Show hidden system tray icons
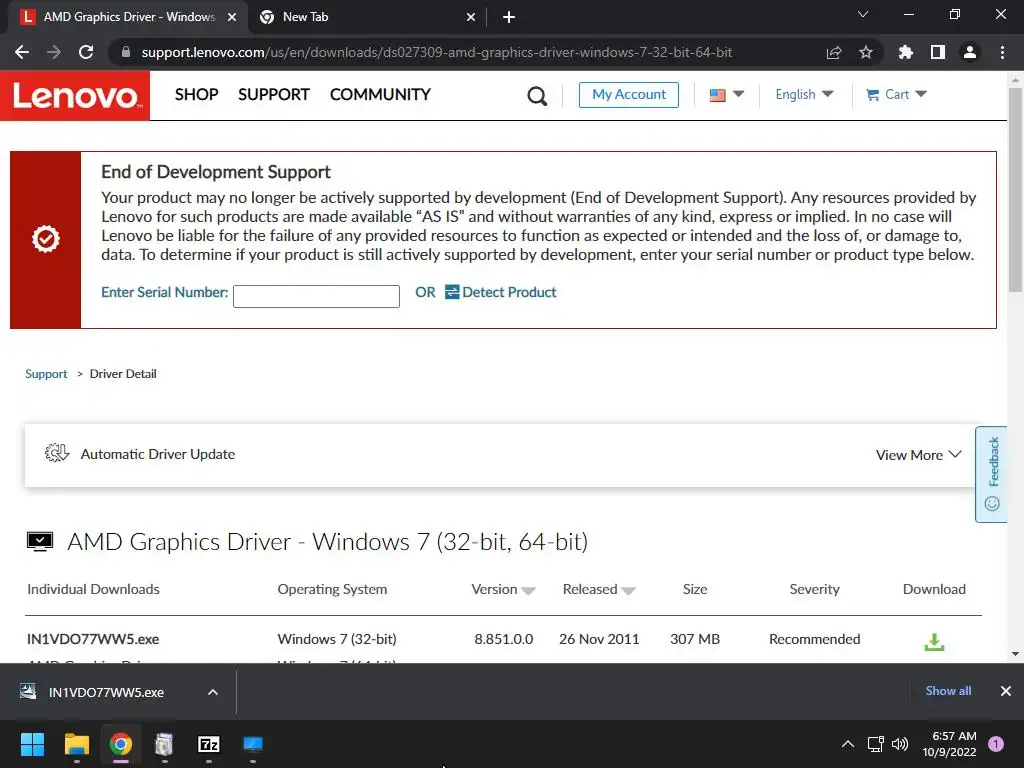Viewport: 1024px width, 768px height. point(848,744)
